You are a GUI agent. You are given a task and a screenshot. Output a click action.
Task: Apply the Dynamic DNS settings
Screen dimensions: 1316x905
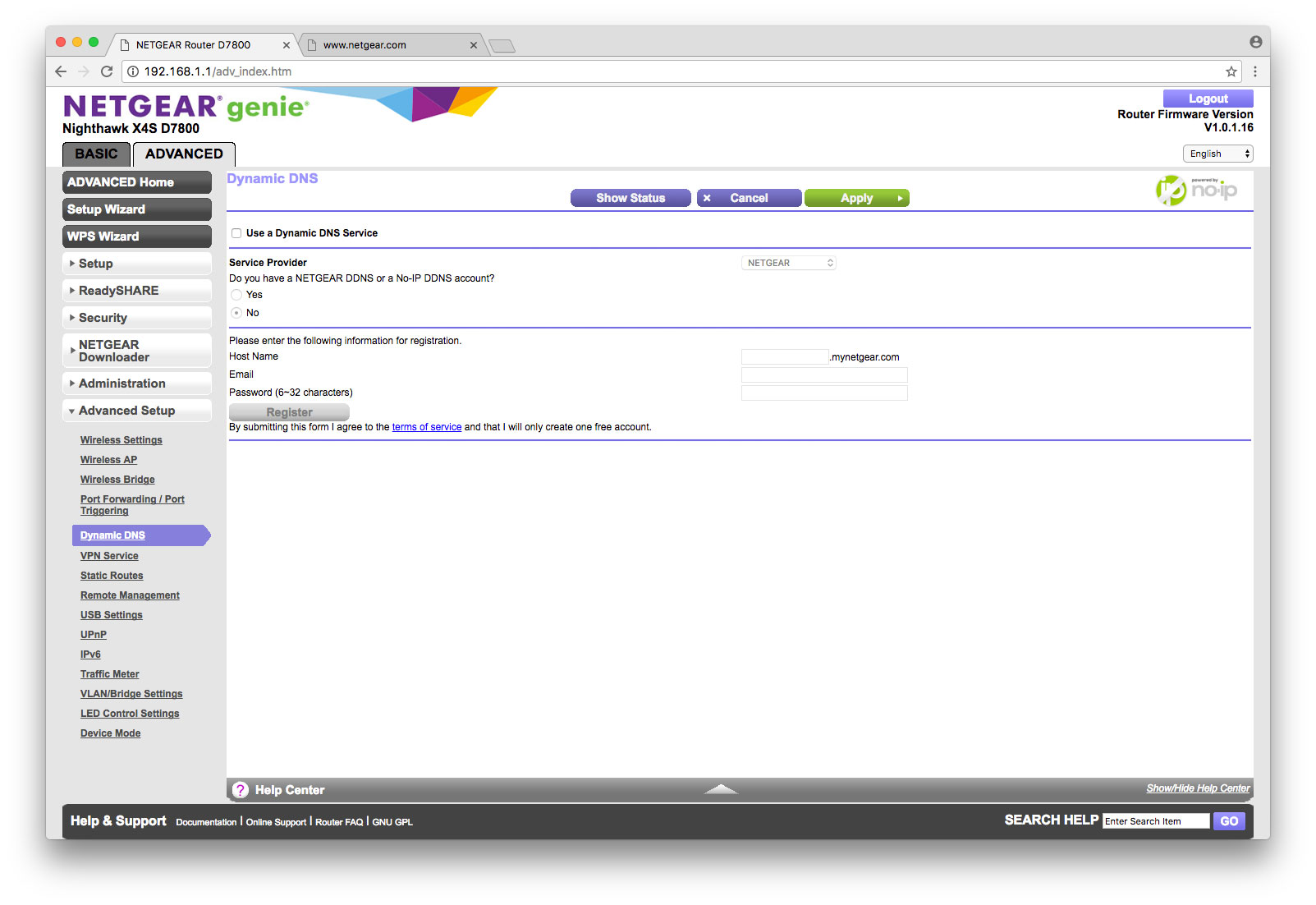coord(857,198)
